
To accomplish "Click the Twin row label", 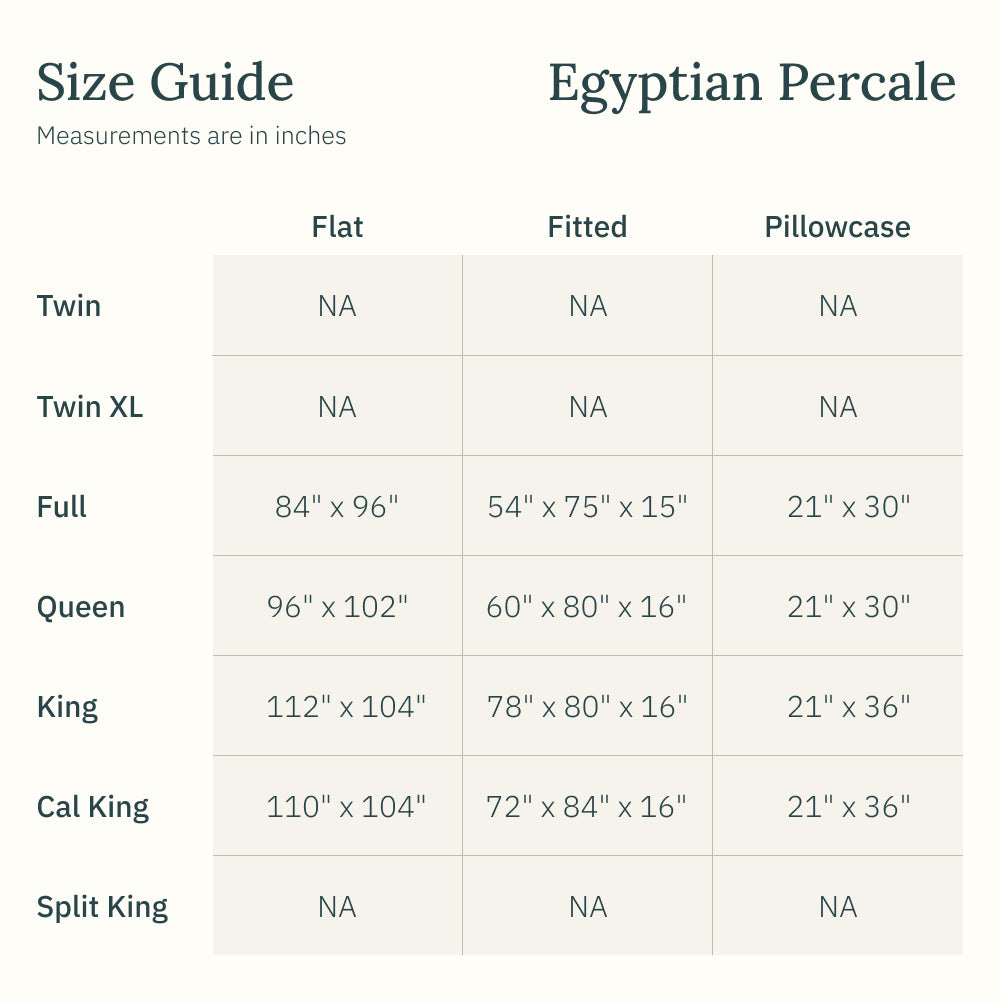I will click(x=69, y=306).
